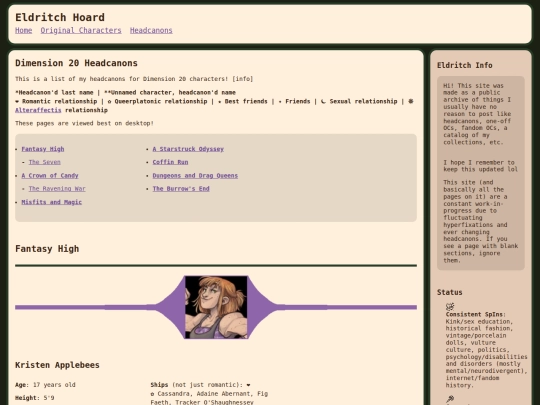Click the Queerplatonic relationship legend entry

(x=157, y=101)
